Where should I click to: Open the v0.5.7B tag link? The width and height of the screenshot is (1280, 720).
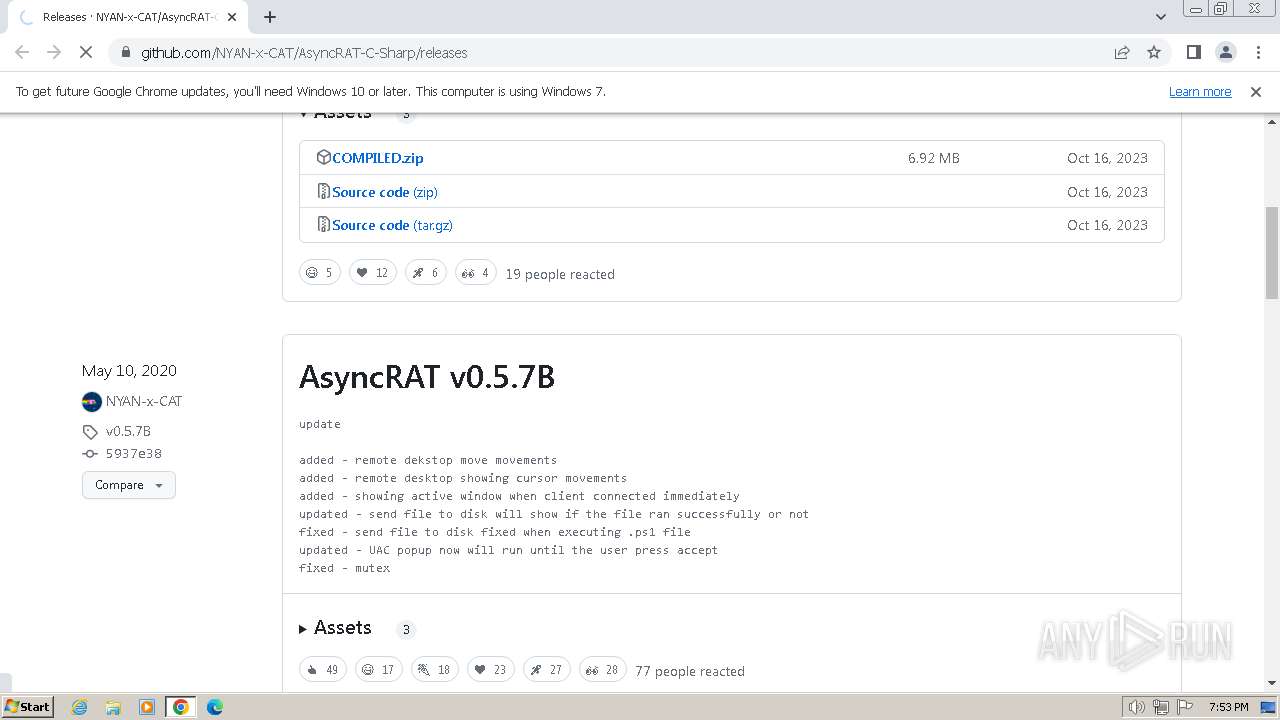tap(128, 431)
